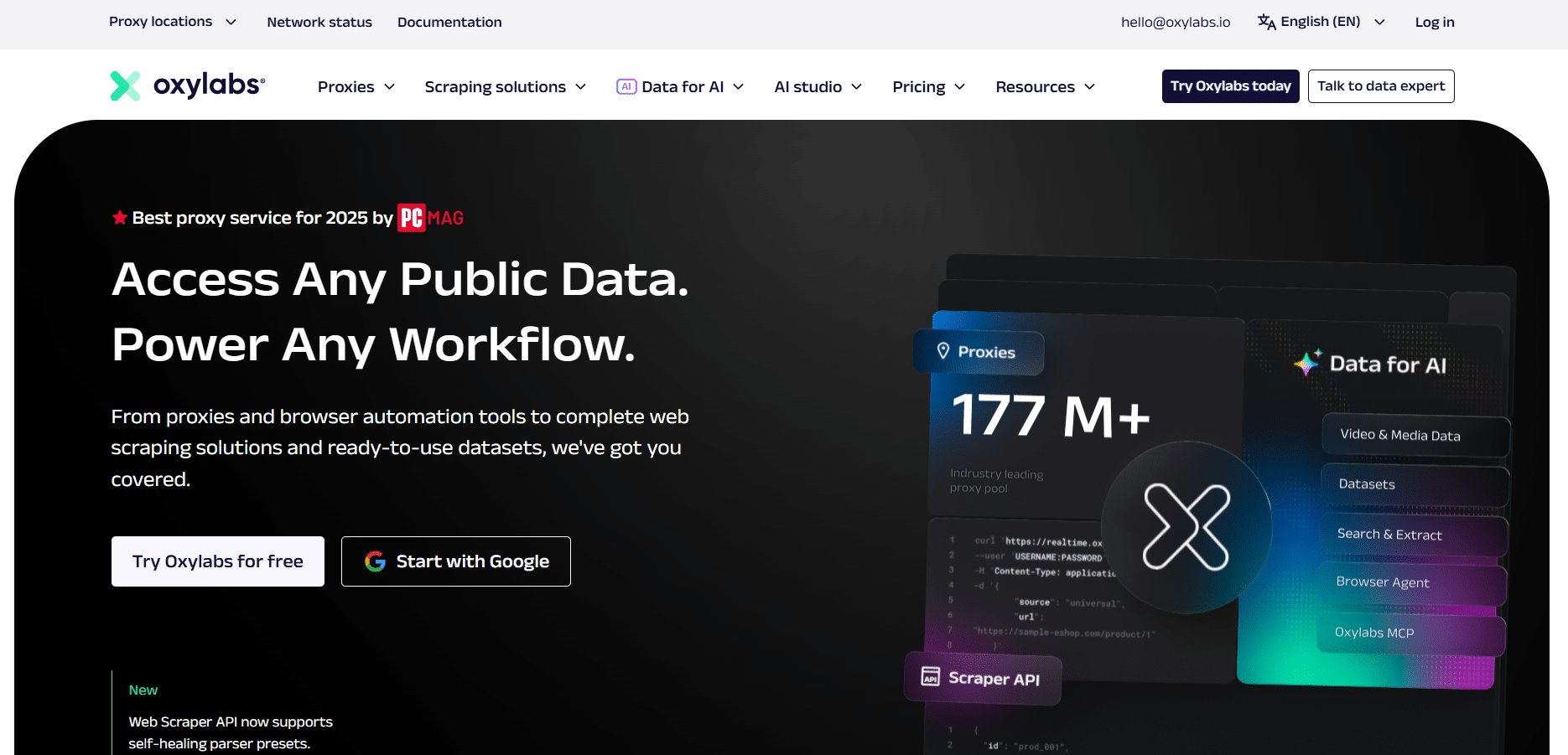Choose Browser Agent item
This screenshot has height=755, width=1568.
1413,582
